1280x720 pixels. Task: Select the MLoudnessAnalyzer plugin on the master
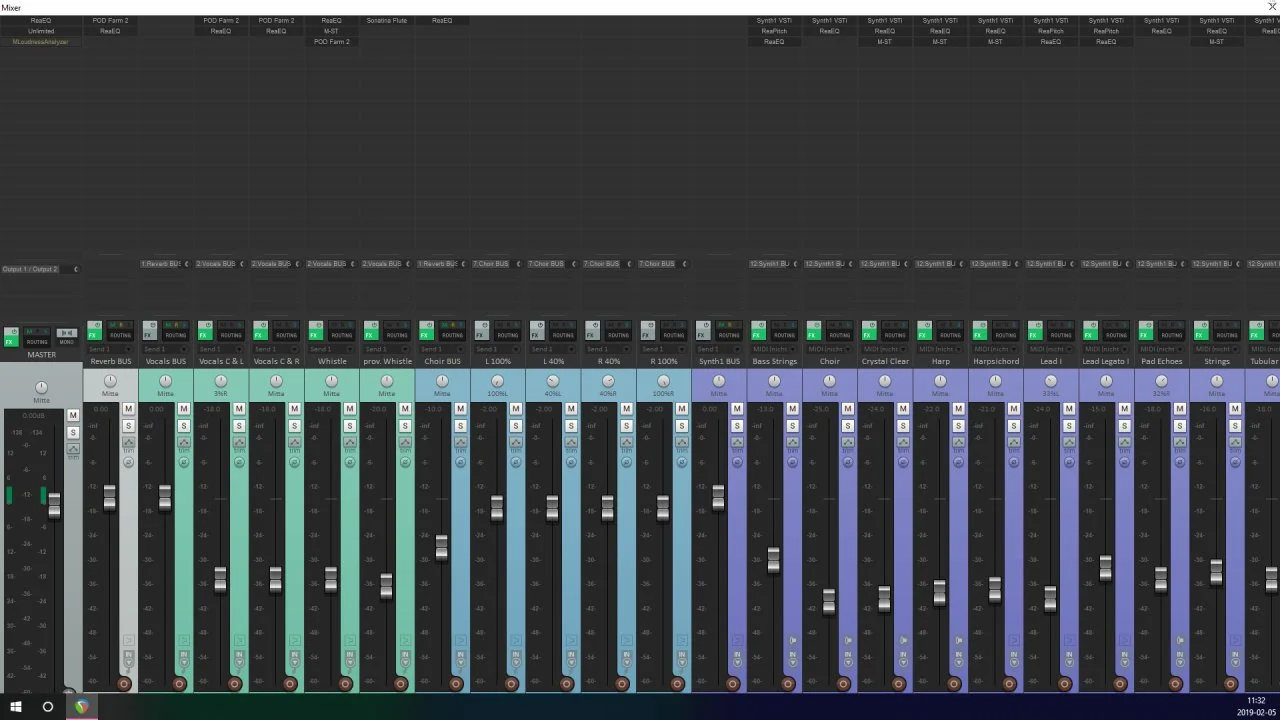pos(40,42)
